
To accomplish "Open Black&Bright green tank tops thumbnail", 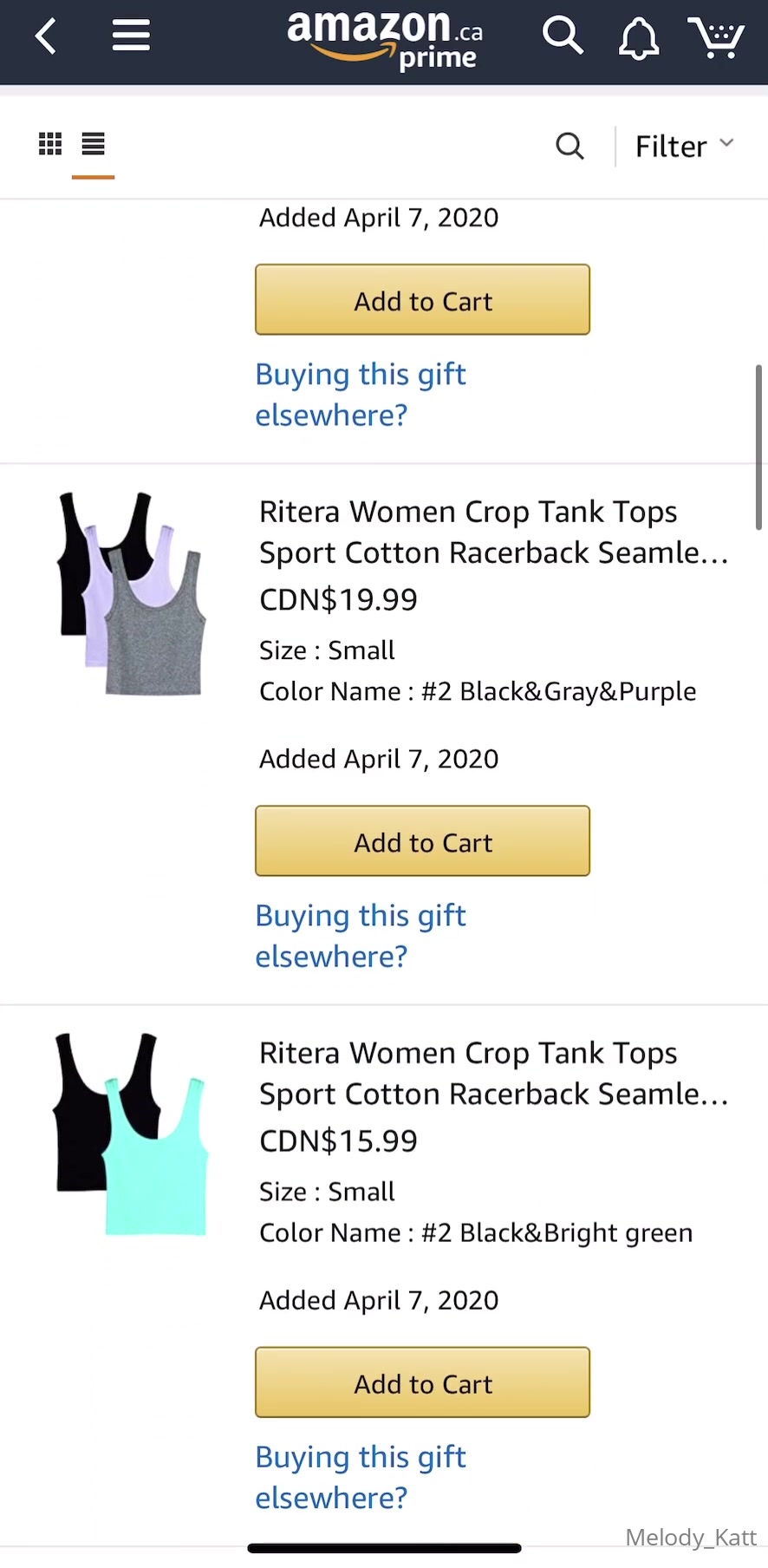I will [131, 1134].
